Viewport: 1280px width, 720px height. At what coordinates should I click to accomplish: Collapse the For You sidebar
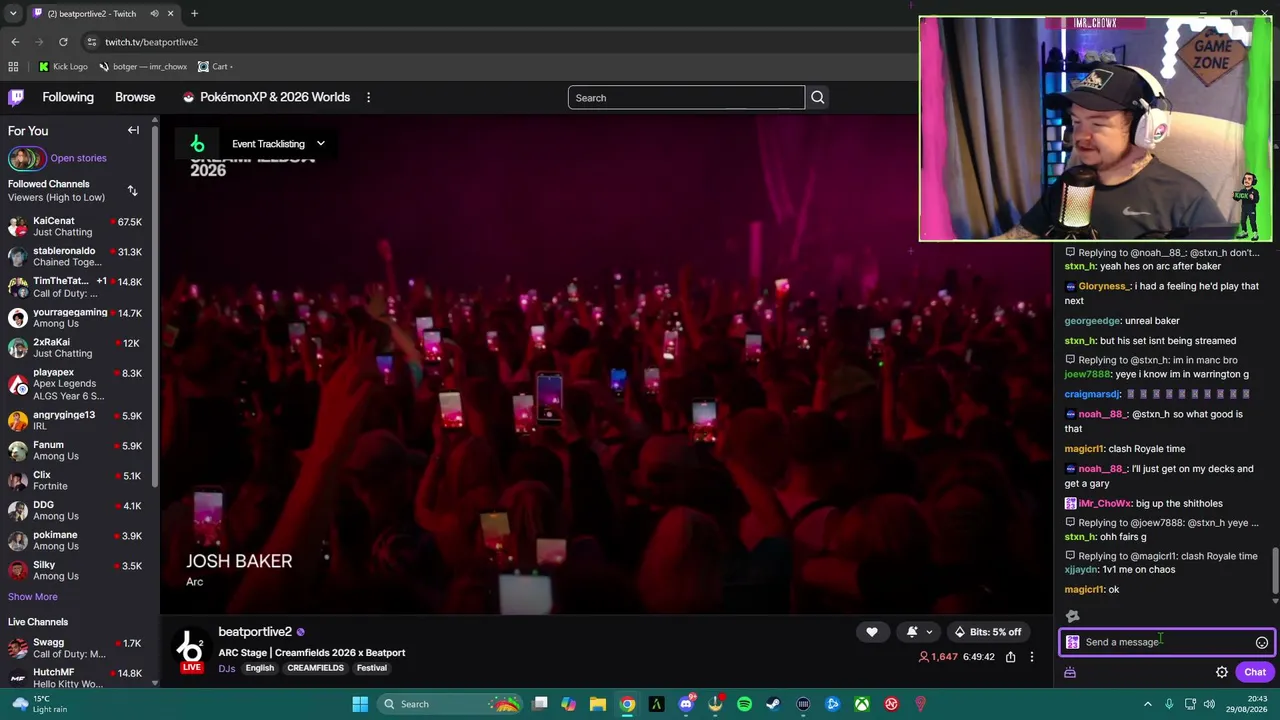click(x=133, y=130)
